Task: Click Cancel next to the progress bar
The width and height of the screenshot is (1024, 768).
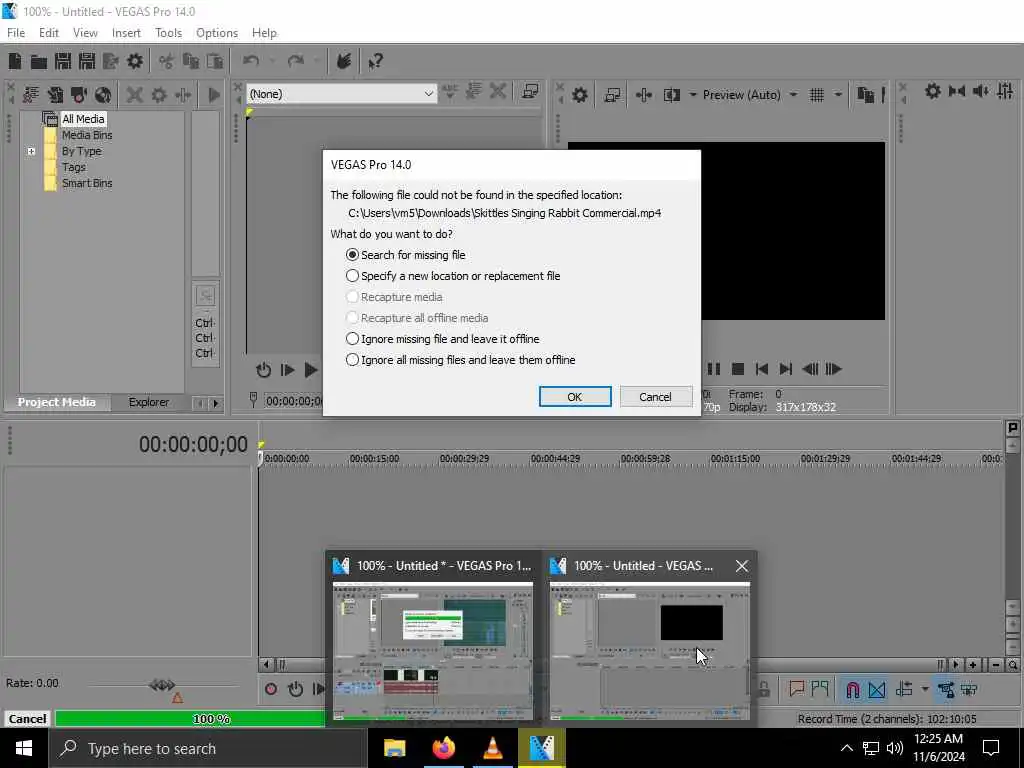Action: (x=27, y=718)
